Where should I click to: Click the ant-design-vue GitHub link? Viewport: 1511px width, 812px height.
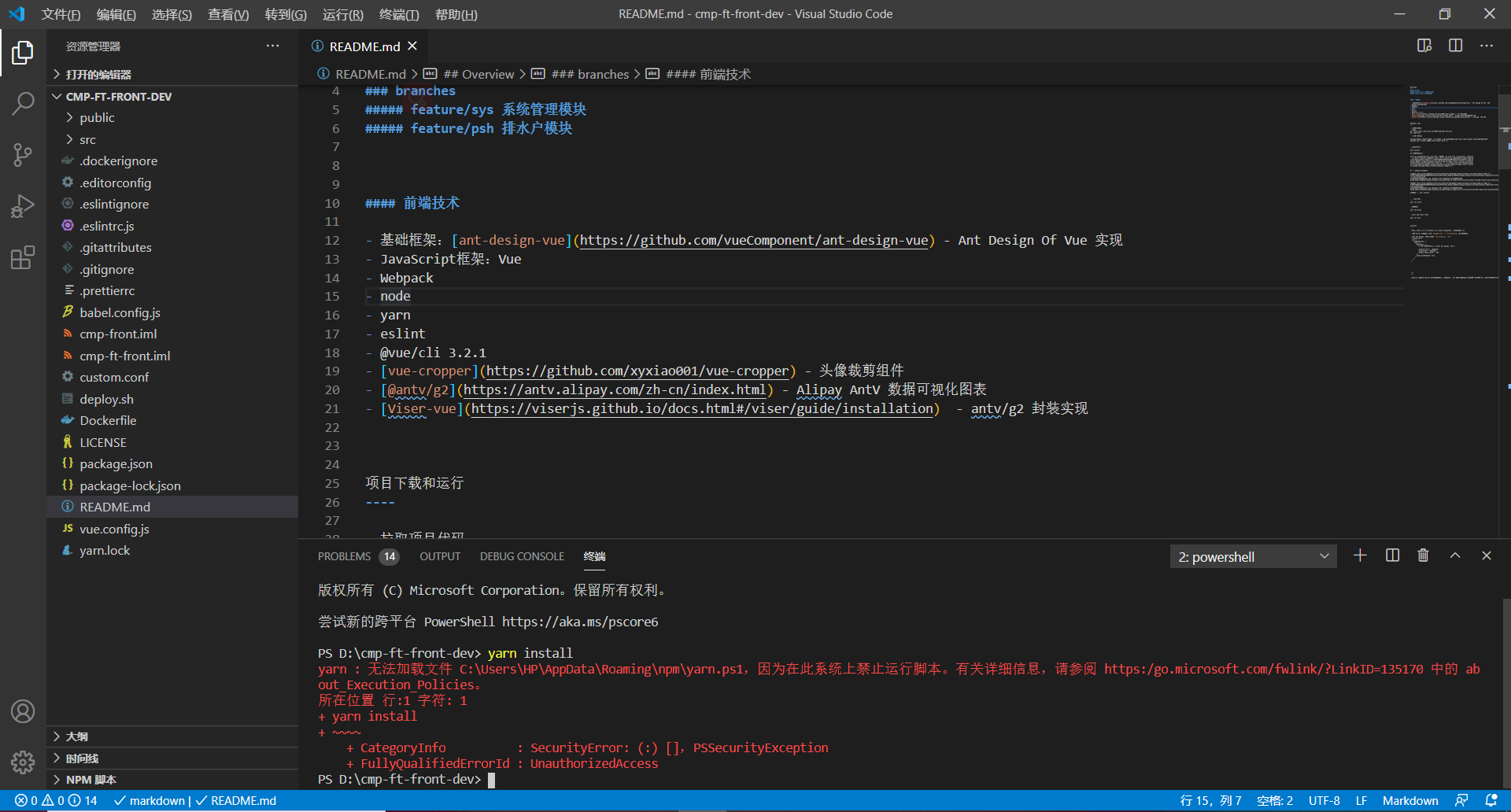click(753, 240)
